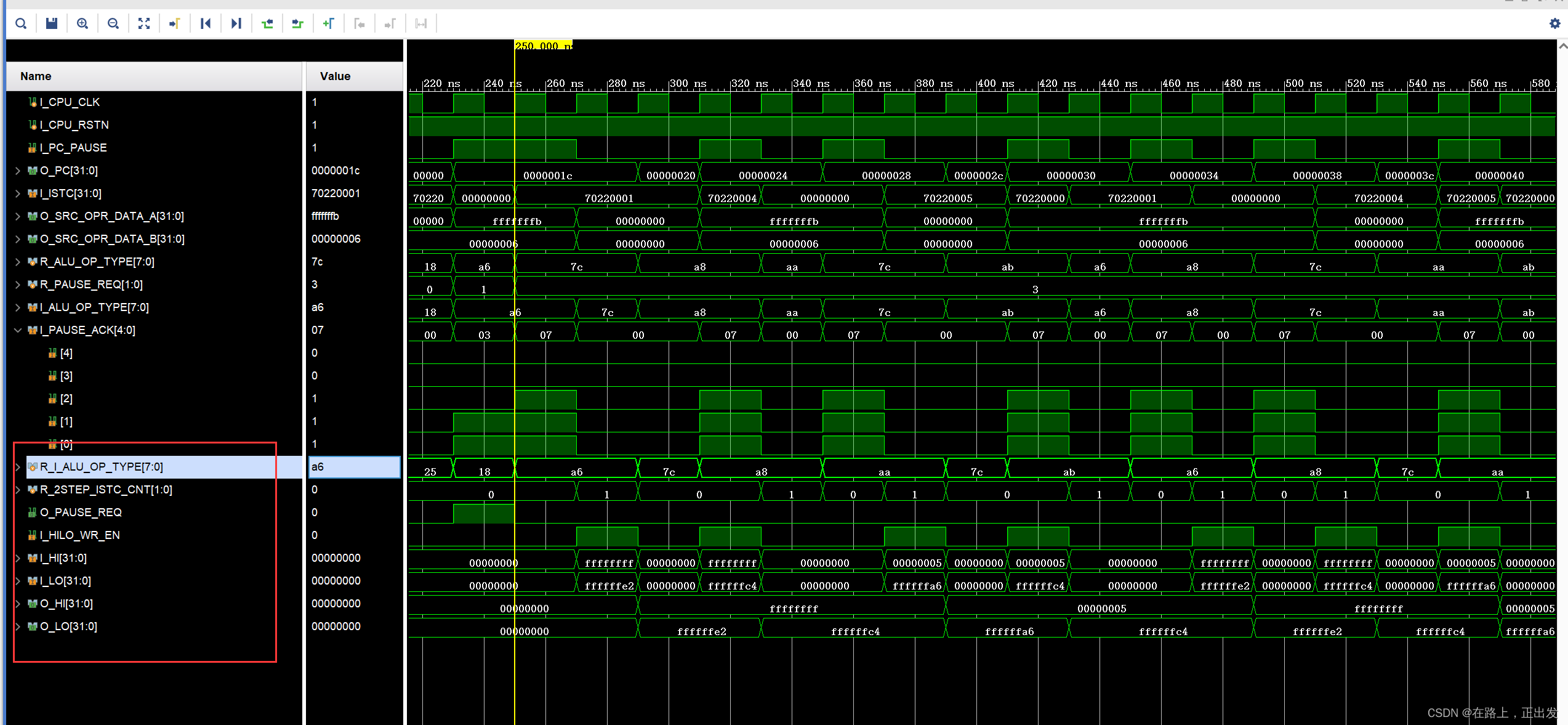
Task: Click the Search magnifier icon in toolbar
Action: (21, 23)
